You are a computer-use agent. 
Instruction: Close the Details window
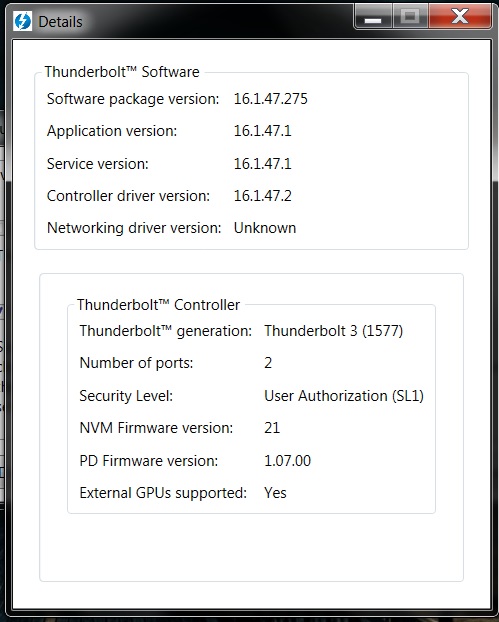point(460,17)
